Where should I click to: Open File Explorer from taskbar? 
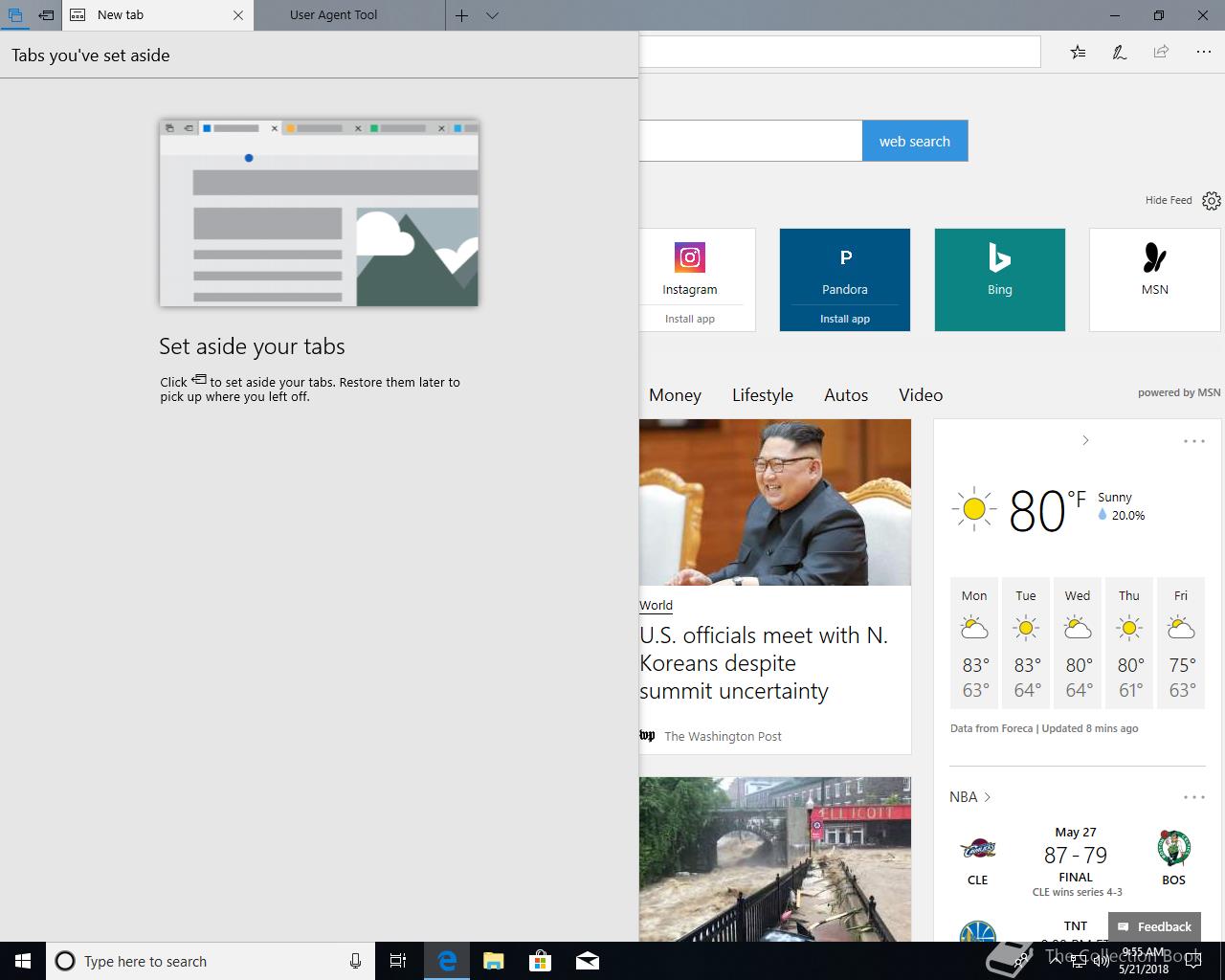pyautogui.click(x=494, y=961)
